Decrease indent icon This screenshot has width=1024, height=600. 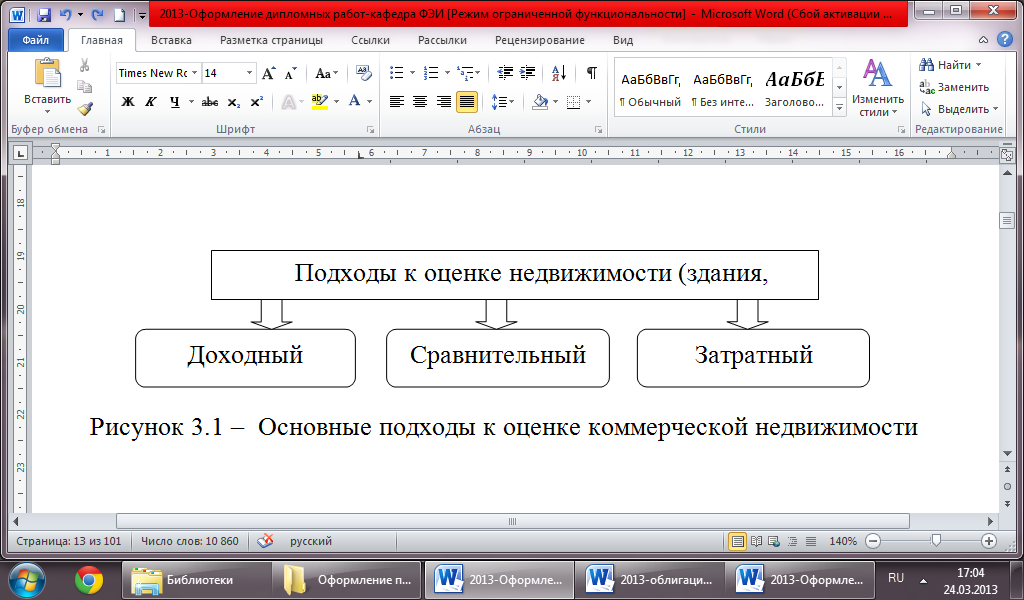tap(505, 72)
